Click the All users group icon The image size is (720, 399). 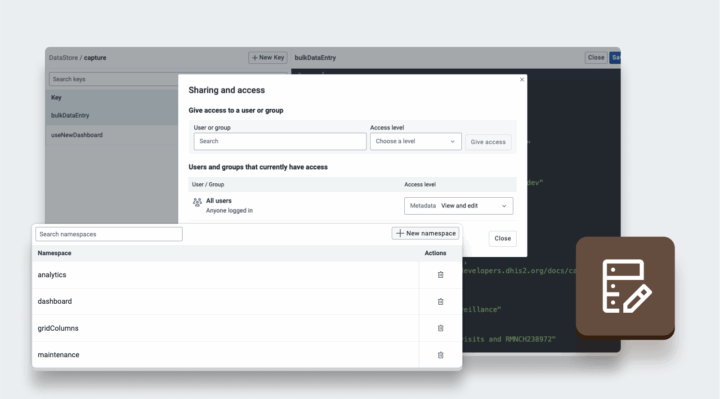coord(197,202)
